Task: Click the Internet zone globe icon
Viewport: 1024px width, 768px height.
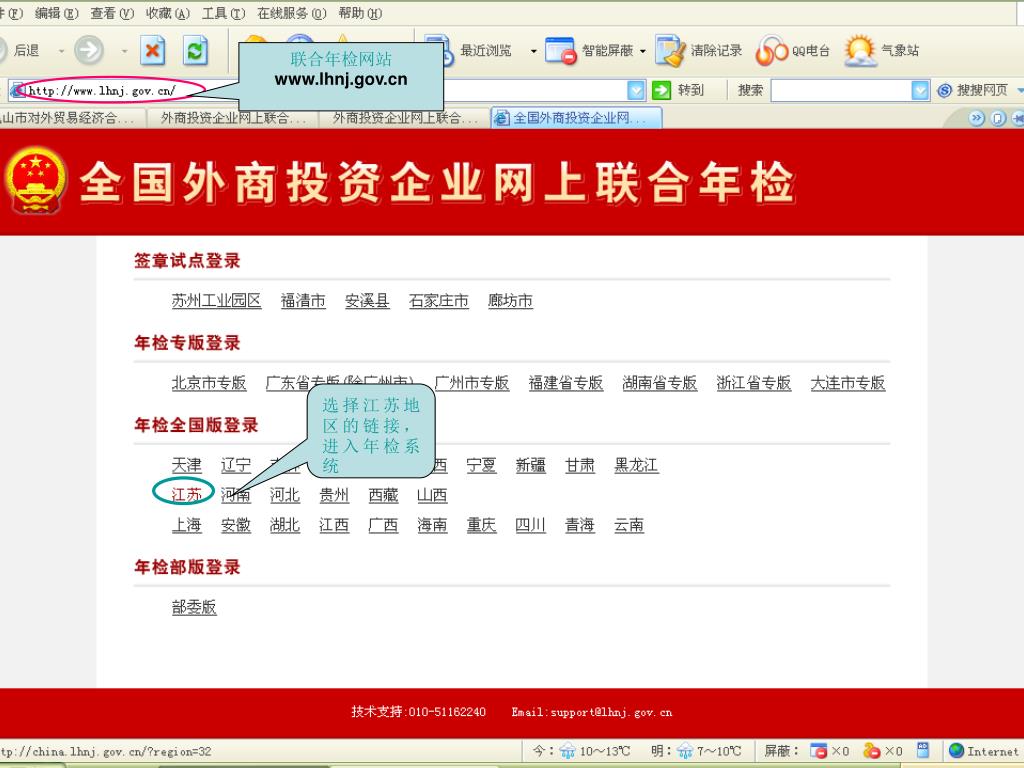Action: tap(956, 750)
